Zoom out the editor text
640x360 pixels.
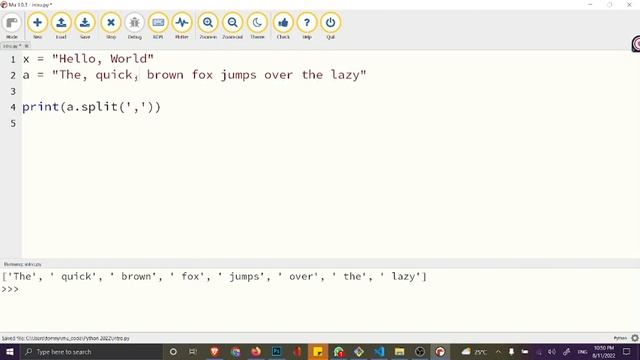pos(232,26)
